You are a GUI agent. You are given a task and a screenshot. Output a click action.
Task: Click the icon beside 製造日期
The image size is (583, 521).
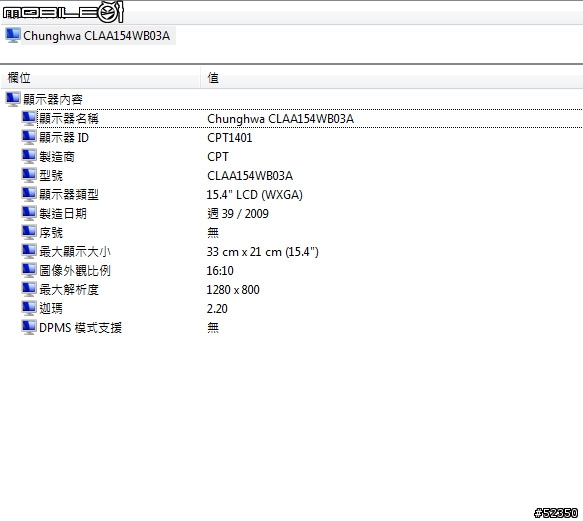(x=29, y=213)
